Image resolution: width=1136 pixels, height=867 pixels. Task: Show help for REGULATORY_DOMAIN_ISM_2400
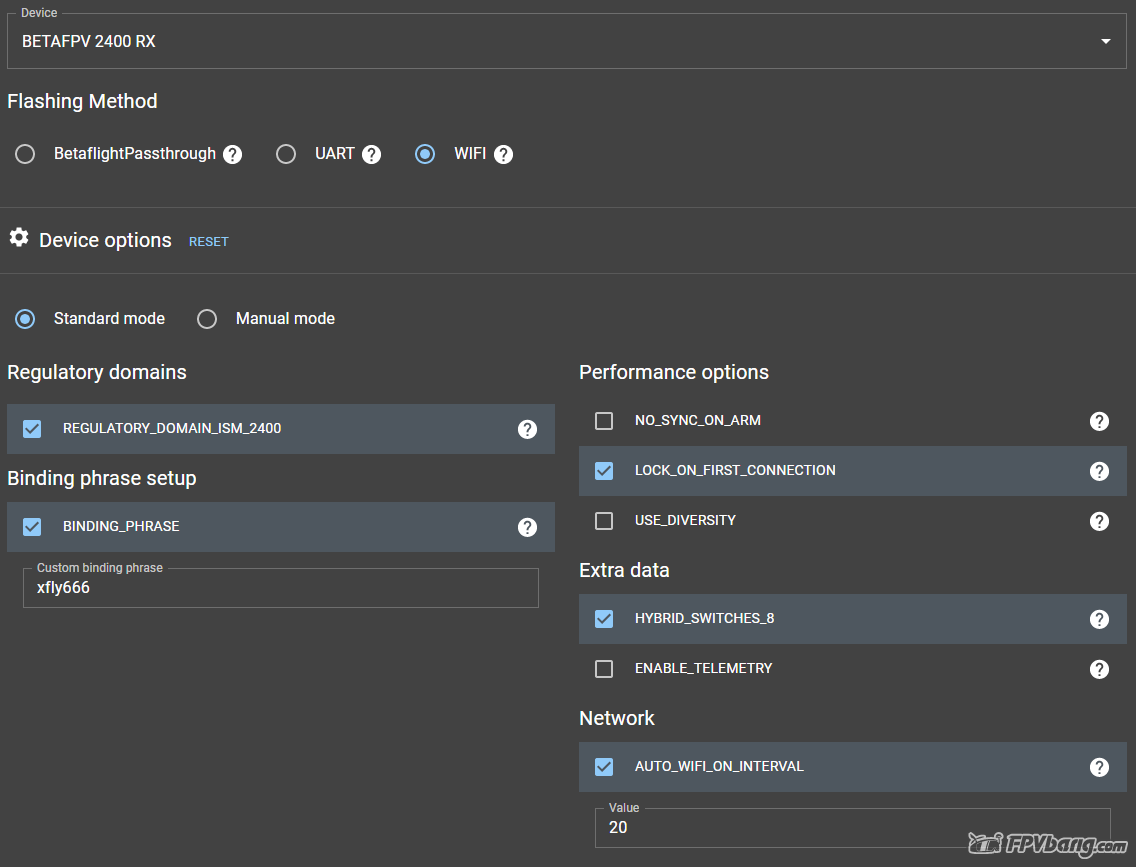[x=527, y=430]
